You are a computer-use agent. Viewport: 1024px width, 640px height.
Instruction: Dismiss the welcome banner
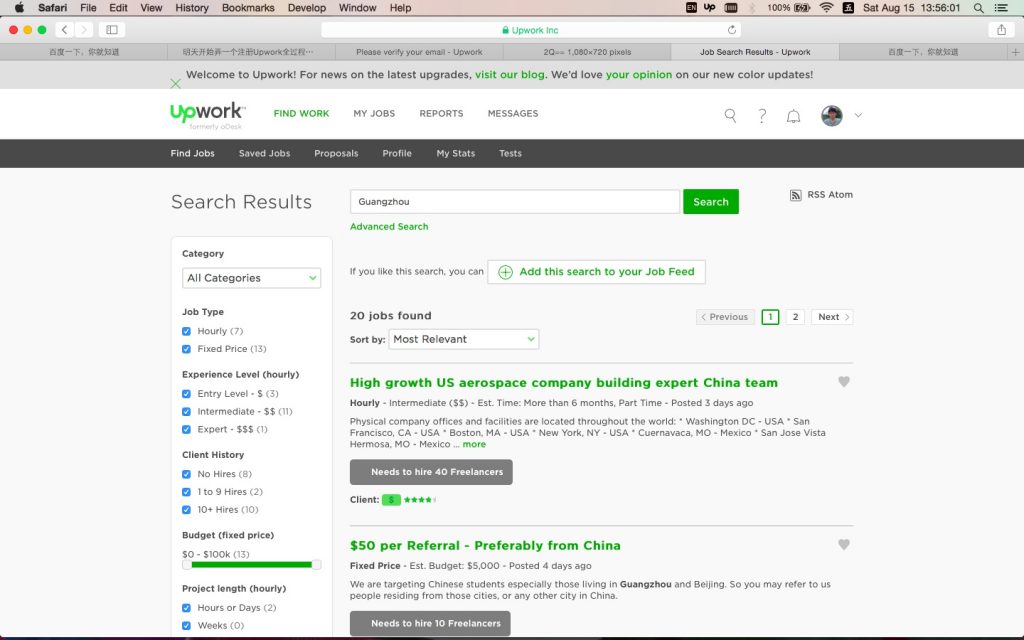click(x=175, y=84)
